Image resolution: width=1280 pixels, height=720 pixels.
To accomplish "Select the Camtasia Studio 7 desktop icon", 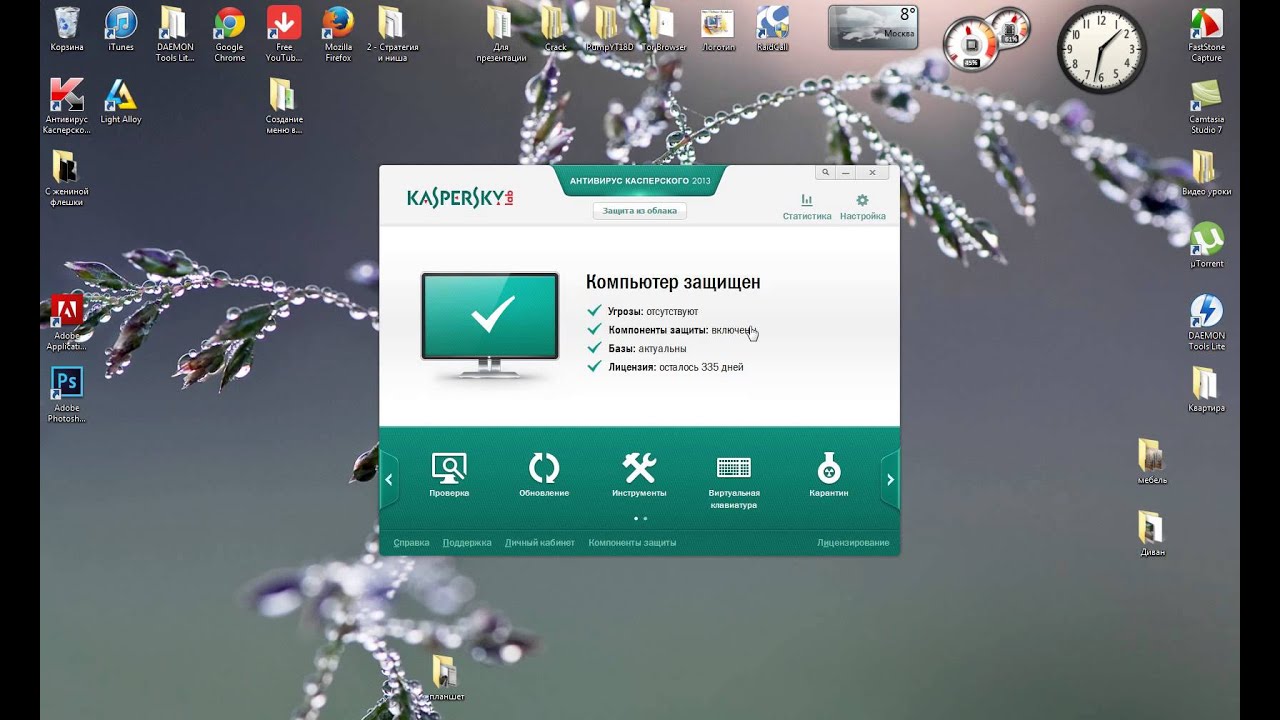I will pyautogui.click(x=1206, y=107).
